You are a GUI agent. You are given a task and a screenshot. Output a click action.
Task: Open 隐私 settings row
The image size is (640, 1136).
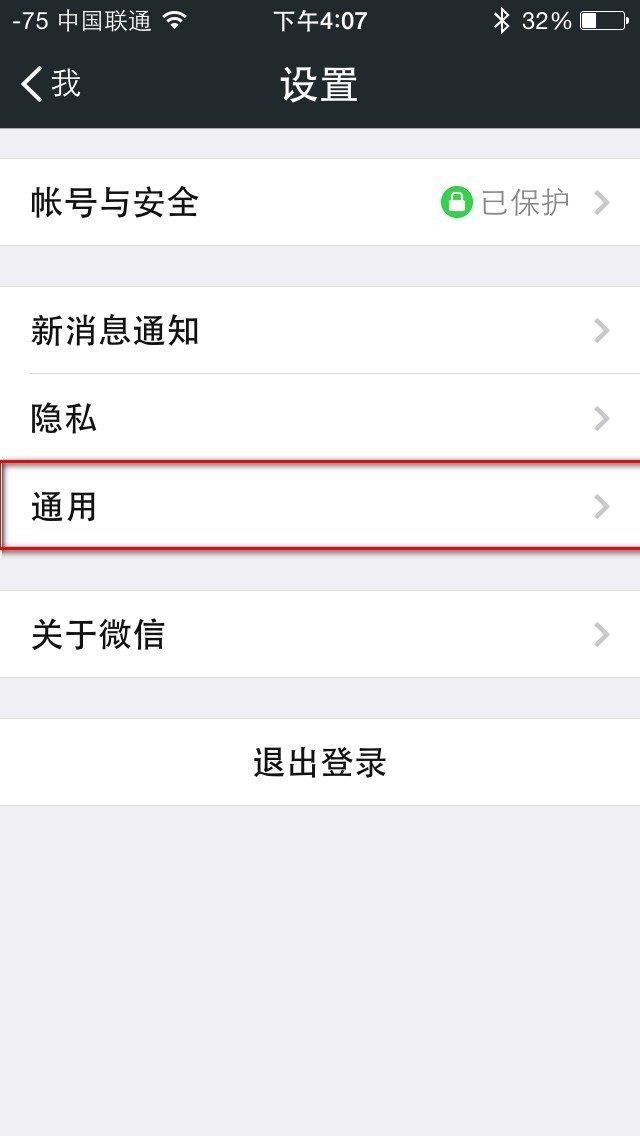click(320, 418)
